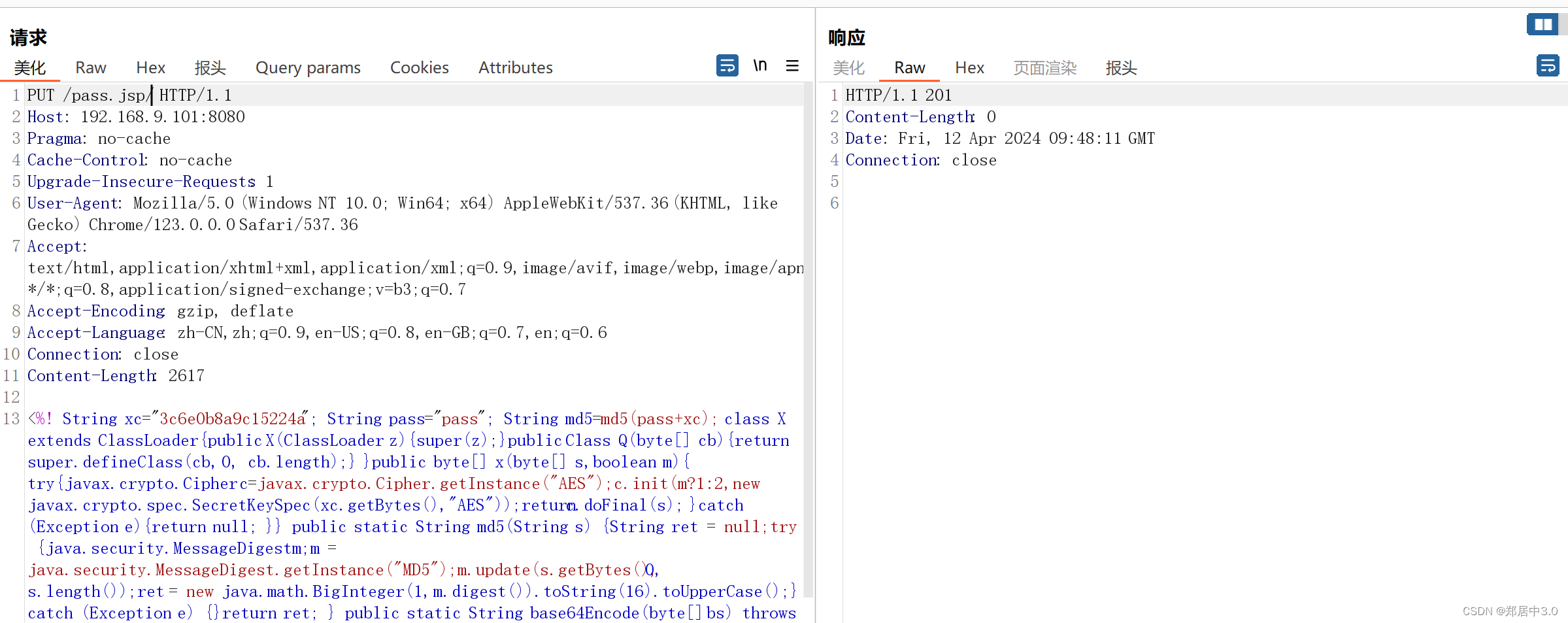Toggle word wrap icon in response panel
1568x623 pixels.
tap(1547, 65)
